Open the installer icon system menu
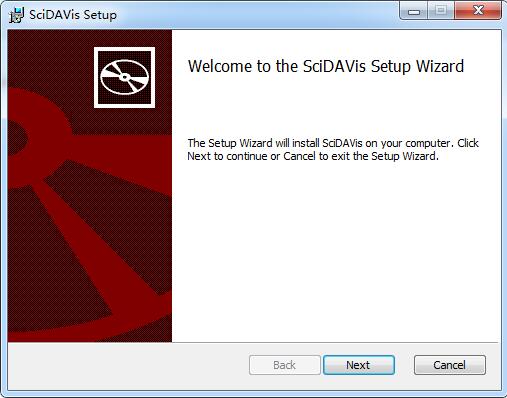Viewport: 507px width, 398px height. tap(16, 15)
